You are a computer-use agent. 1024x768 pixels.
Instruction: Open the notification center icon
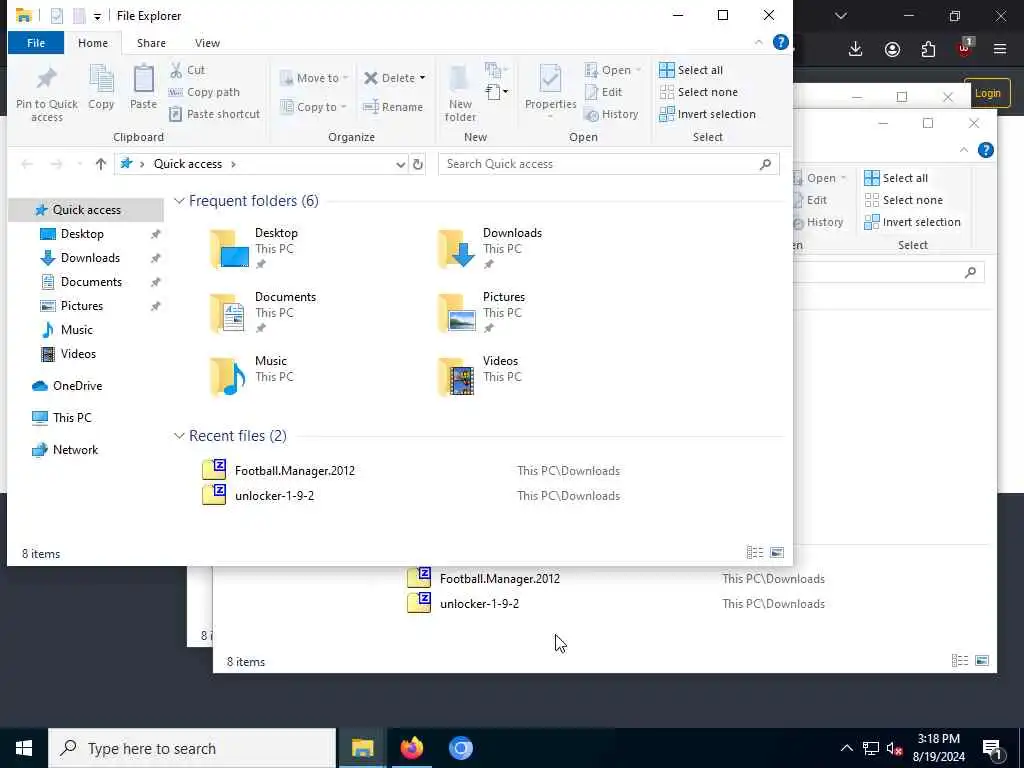pyautogui.click(x=993, y=748)
